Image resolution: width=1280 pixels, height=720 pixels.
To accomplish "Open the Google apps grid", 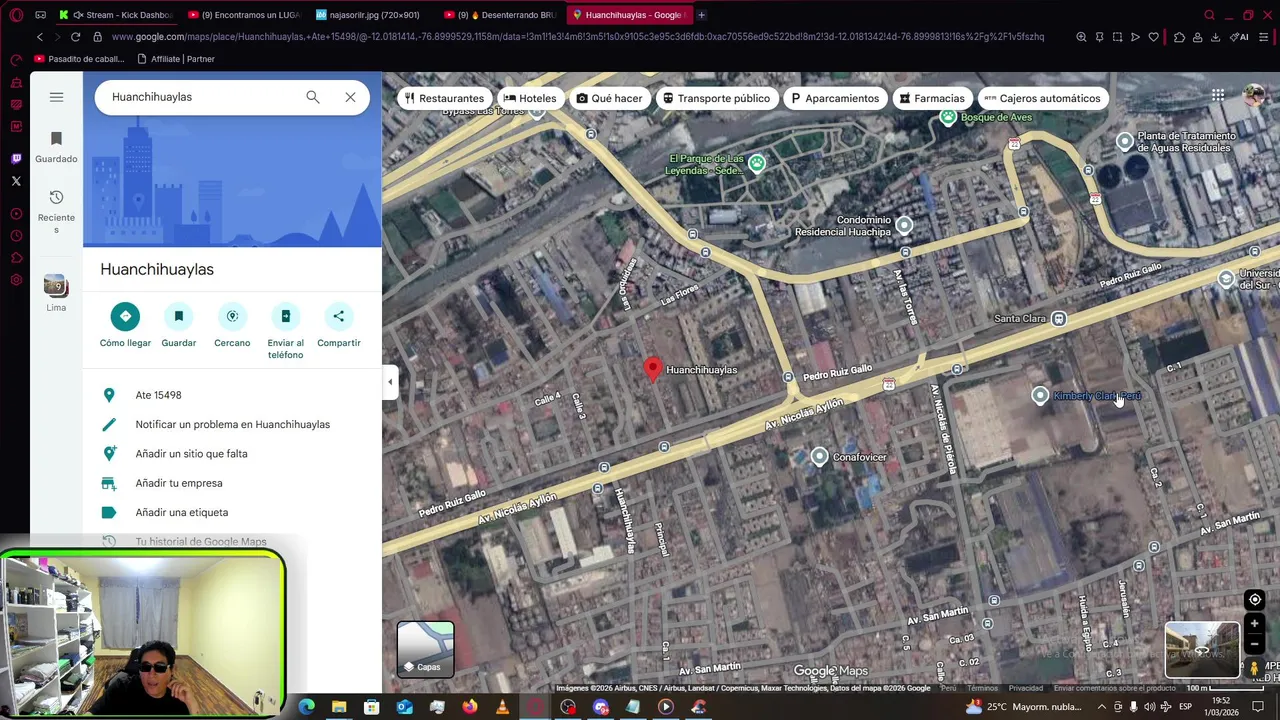I will 1218,95.
